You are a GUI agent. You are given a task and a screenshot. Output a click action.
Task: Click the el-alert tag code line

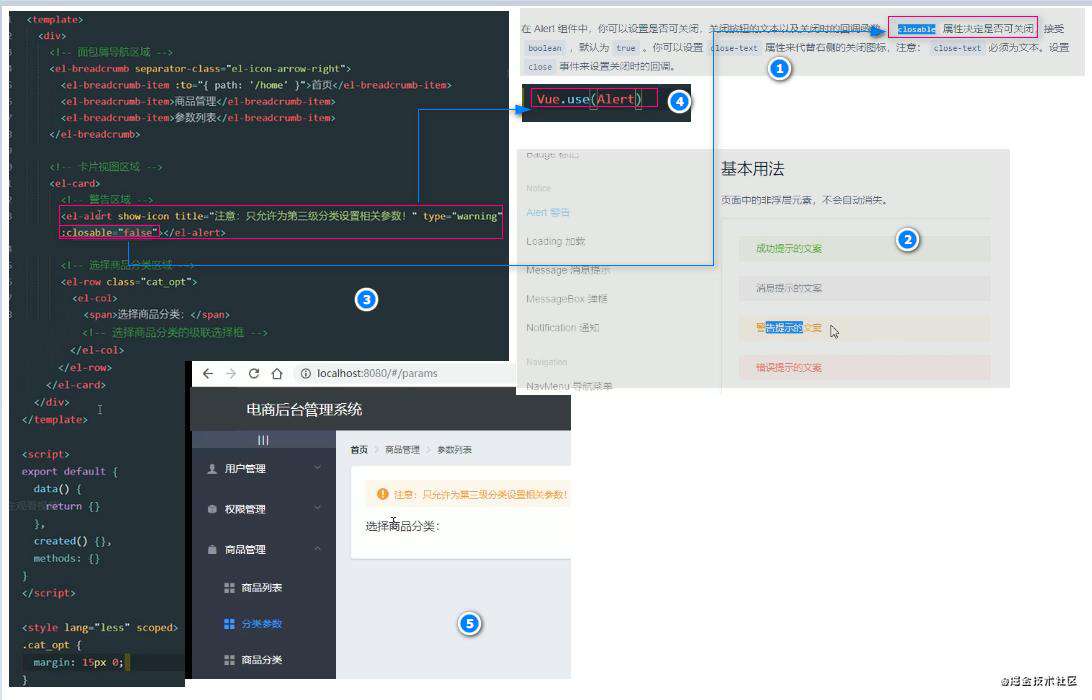tap(281, 216)
